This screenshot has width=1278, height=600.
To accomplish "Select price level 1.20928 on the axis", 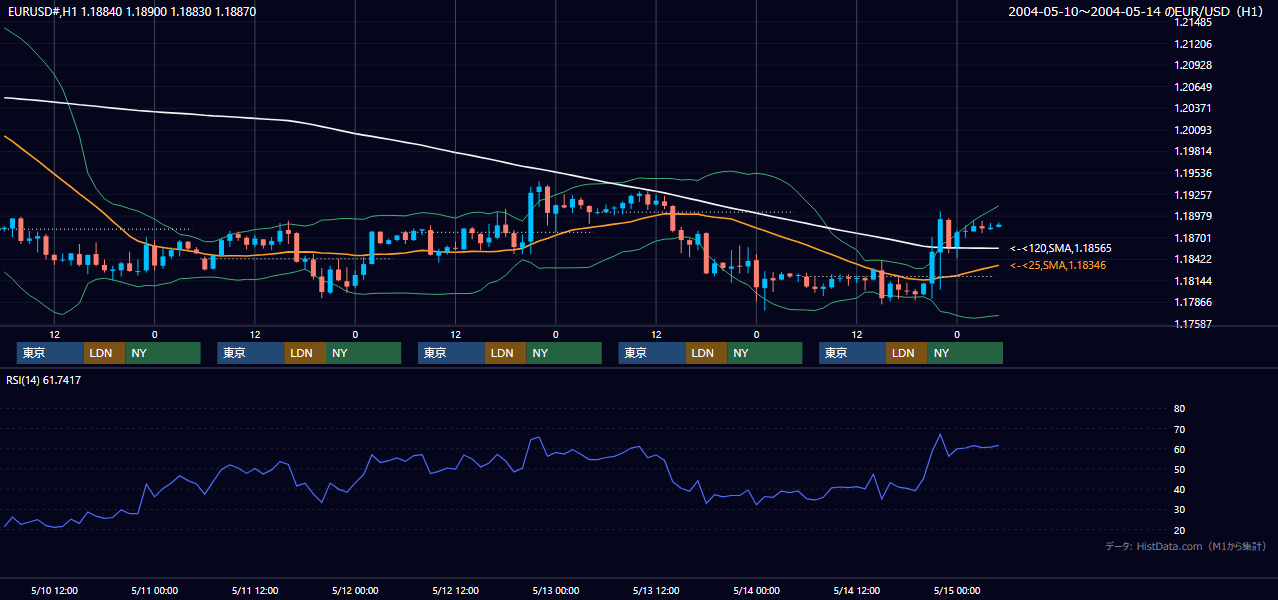I will [x=1194, y=65].
